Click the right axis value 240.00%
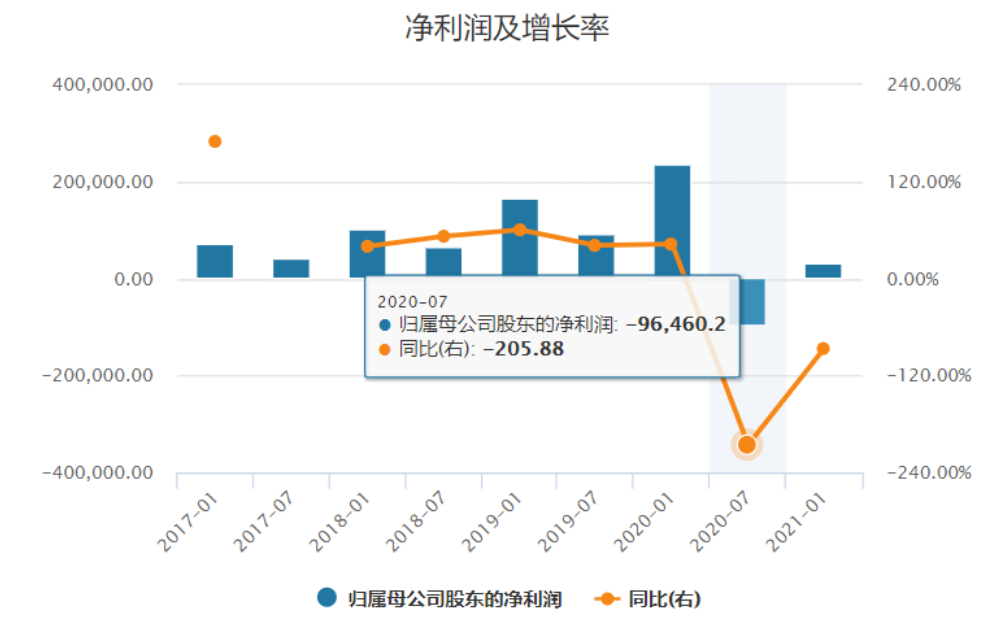 (924, 84)
